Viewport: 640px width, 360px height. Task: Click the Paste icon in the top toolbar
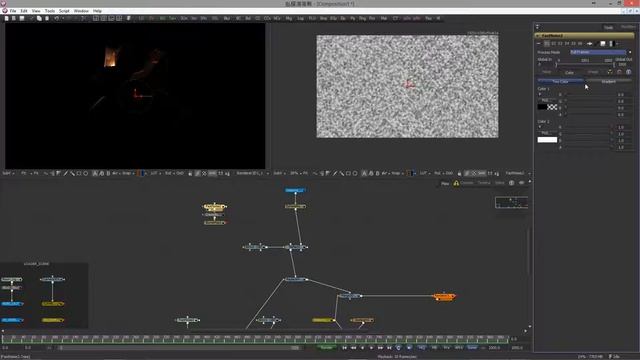(x=47, y=18)
